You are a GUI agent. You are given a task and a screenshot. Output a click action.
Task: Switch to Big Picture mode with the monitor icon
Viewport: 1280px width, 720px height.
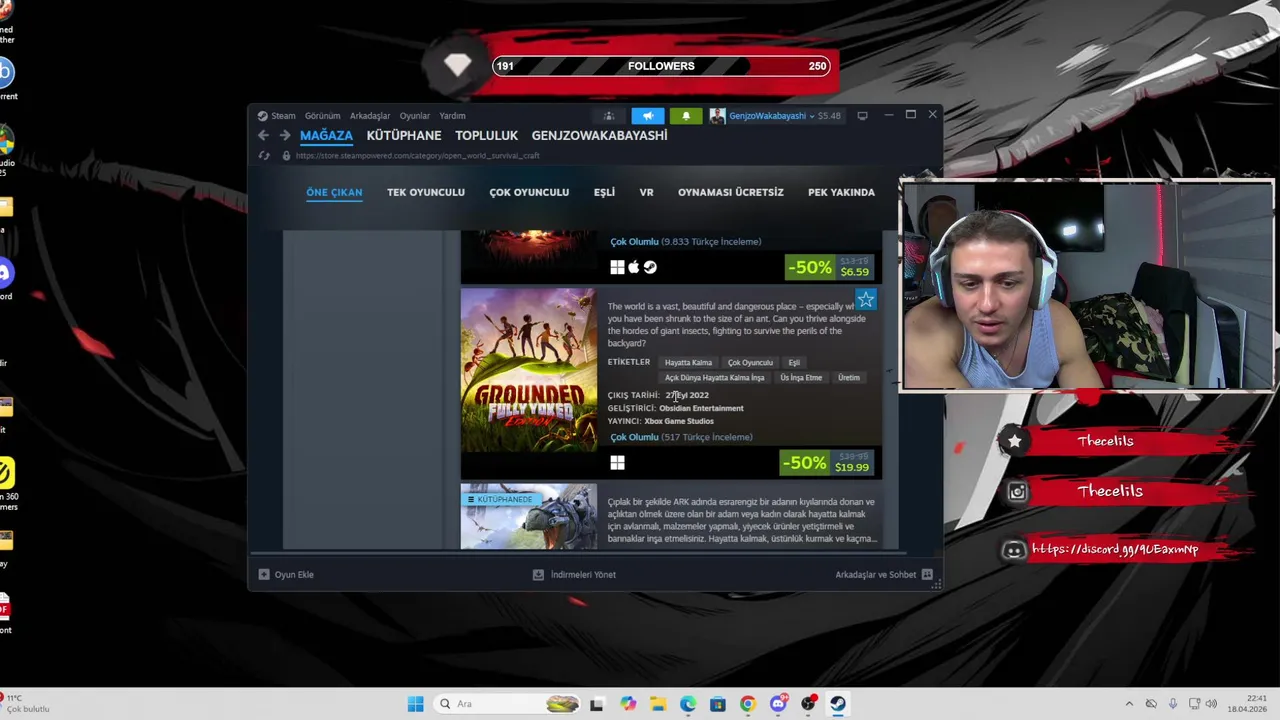tap(862, 116)
